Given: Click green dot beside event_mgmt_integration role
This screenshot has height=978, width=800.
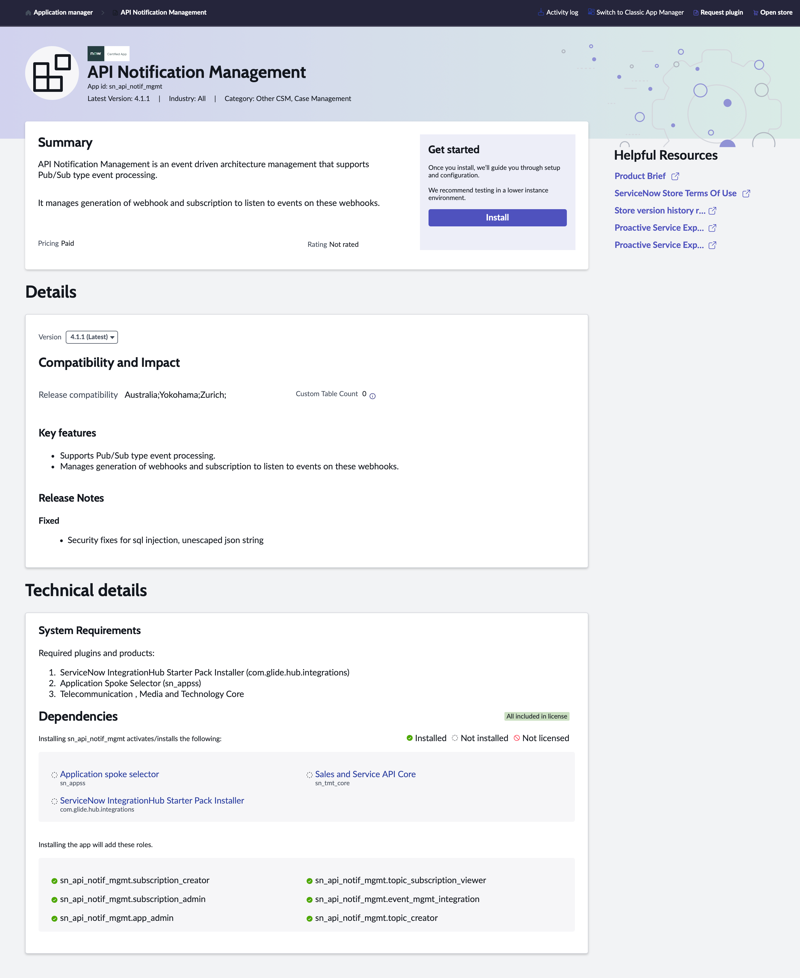Looking at the screenshot, I should click(309, 900).
